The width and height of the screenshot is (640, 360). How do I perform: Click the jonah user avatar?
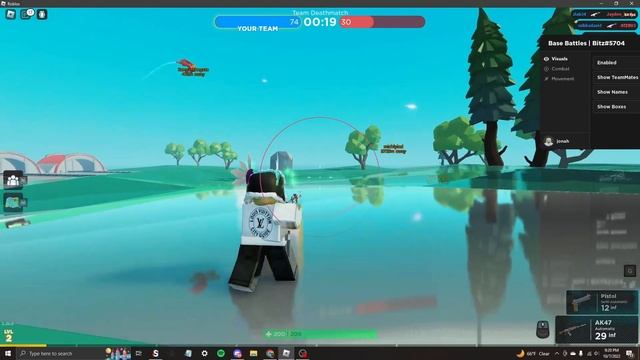coord(549,141)
